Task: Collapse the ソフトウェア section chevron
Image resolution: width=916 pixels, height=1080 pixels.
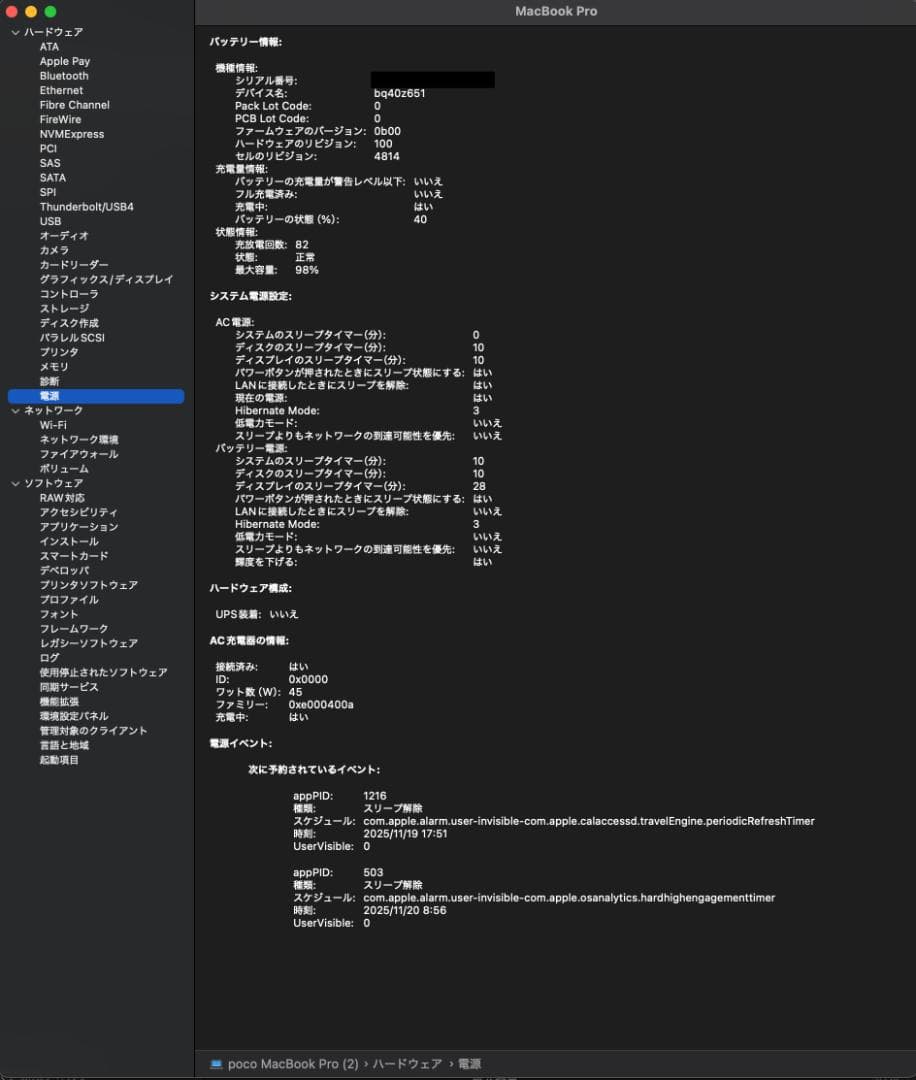Action: coord(15,483)
